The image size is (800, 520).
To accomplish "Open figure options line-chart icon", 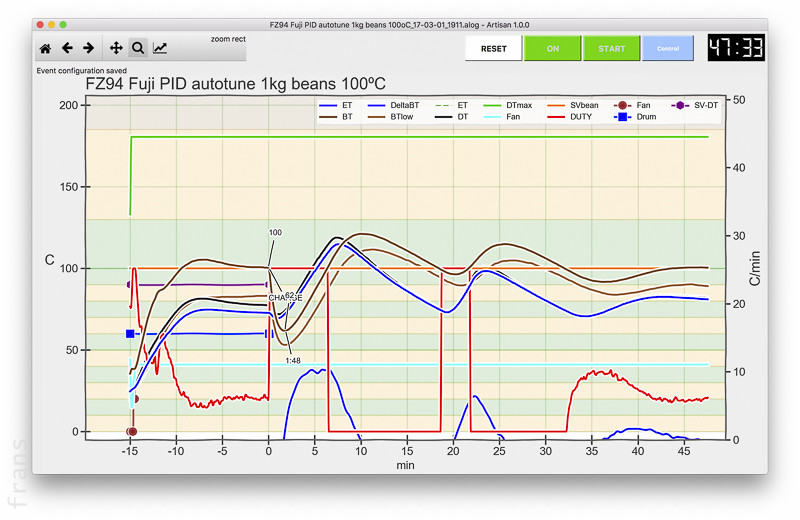I will pos(160,47).
